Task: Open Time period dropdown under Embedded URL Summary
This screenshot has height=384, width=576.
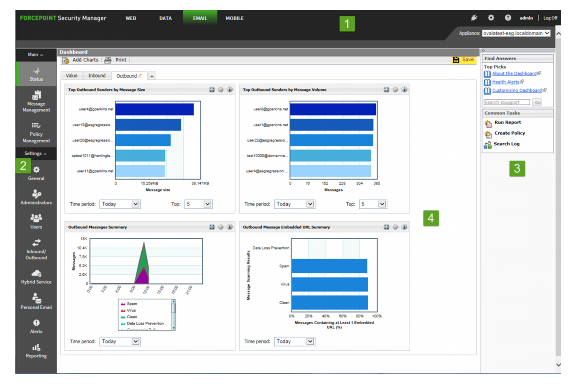Action: click(x=295, y=341)
